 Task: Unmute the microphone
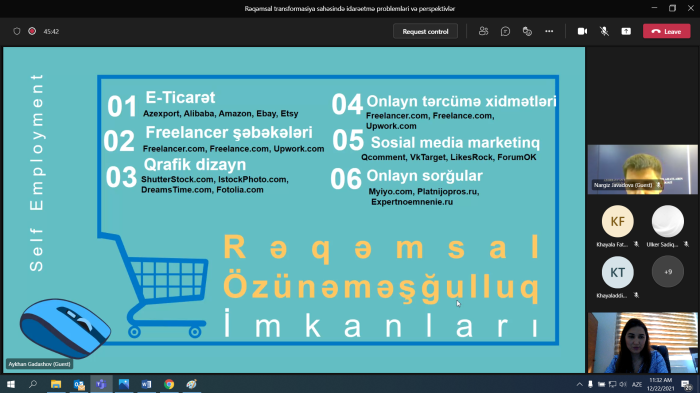click(604, 31)
